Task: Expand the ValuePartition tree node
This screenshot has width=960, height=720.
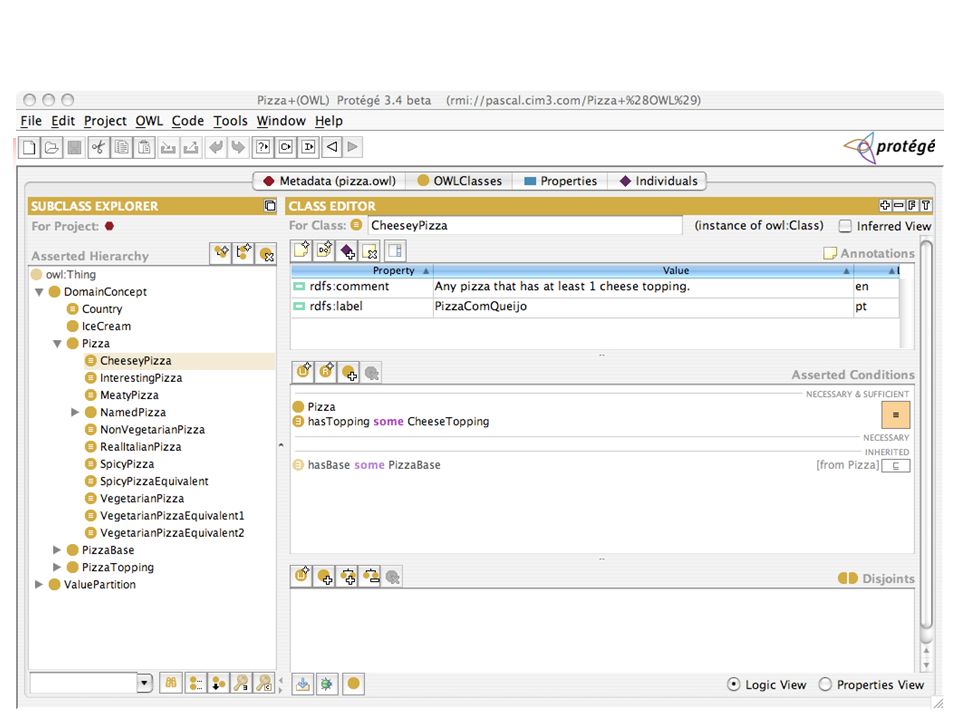Action: tap(39, 584)
